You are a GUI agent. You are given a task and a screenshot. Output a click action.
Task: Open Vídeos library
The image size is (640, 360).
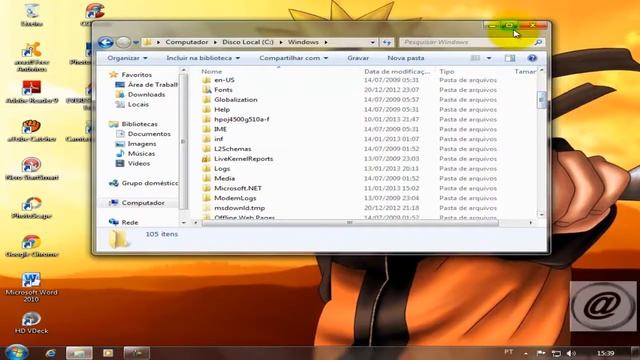point(133,163)
